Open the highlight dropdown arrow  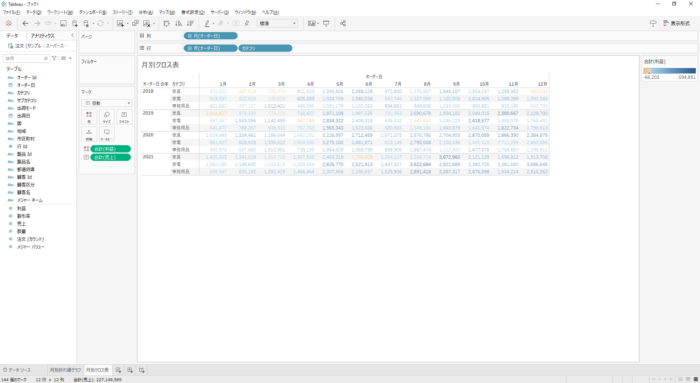coord(213,24)
